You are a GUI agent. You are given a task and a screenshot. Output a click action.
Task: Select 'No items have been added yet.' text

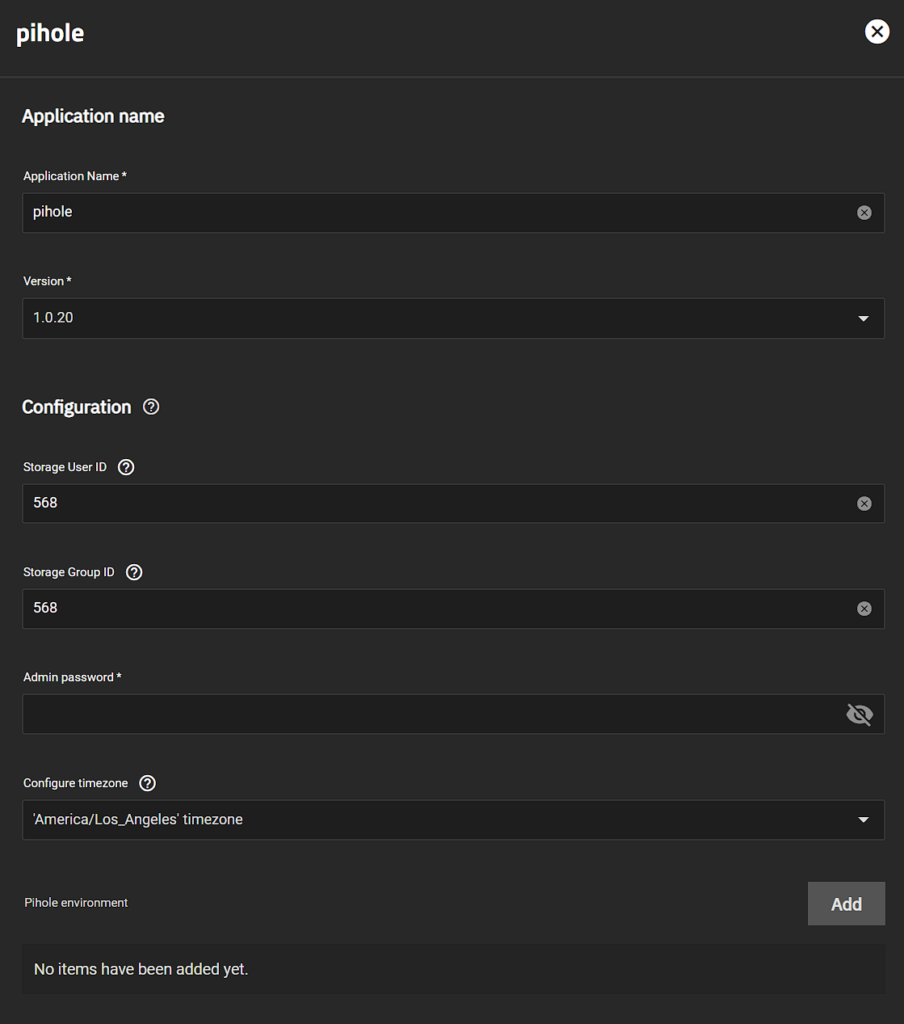141,969
